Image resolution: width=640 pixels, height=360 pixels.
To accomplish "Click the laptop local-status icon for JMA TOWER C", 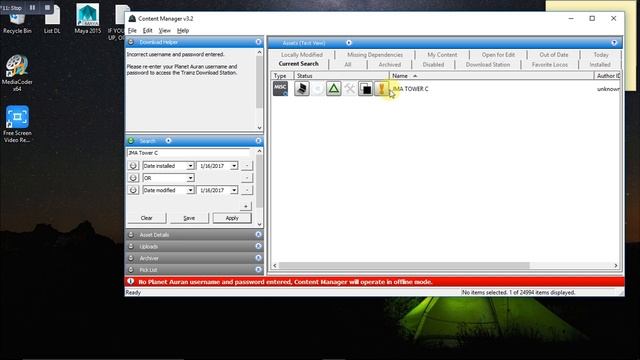I will click(302, 89).
